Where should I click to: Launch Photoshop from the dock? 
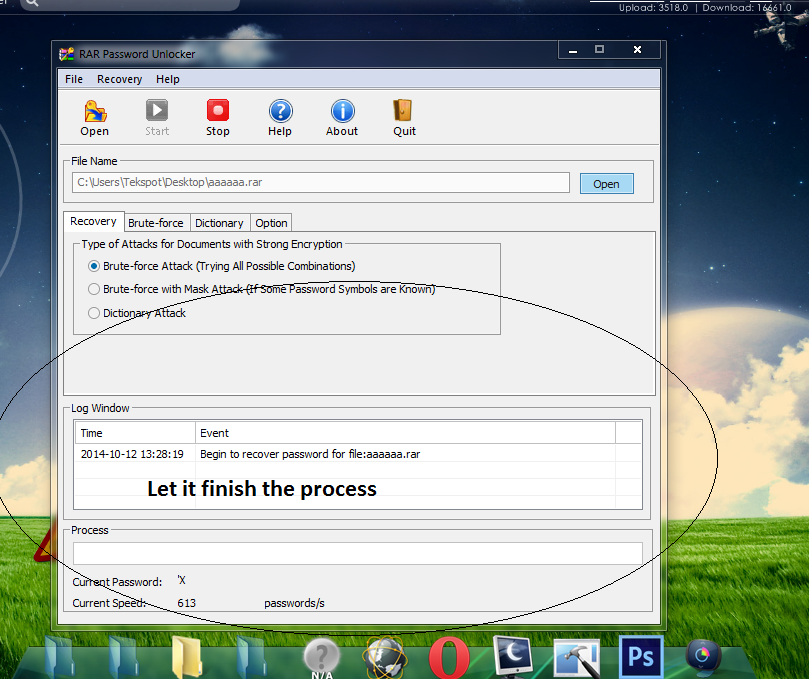tap(641, 656)
